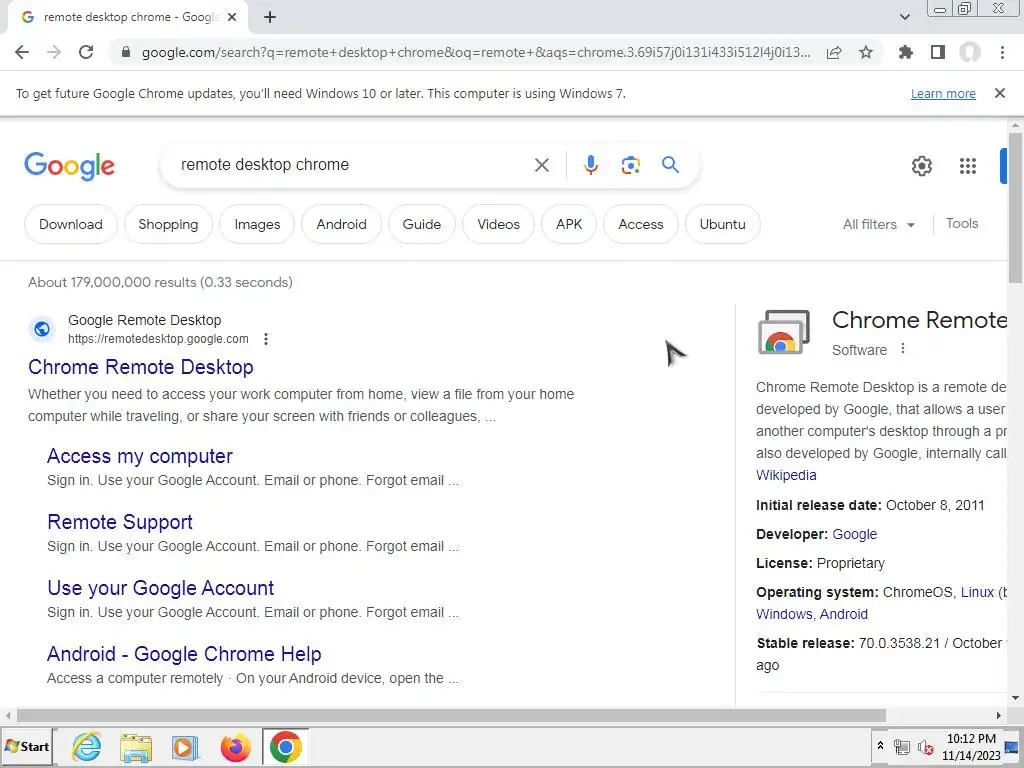Select the Android filter chip

(342, 224)
